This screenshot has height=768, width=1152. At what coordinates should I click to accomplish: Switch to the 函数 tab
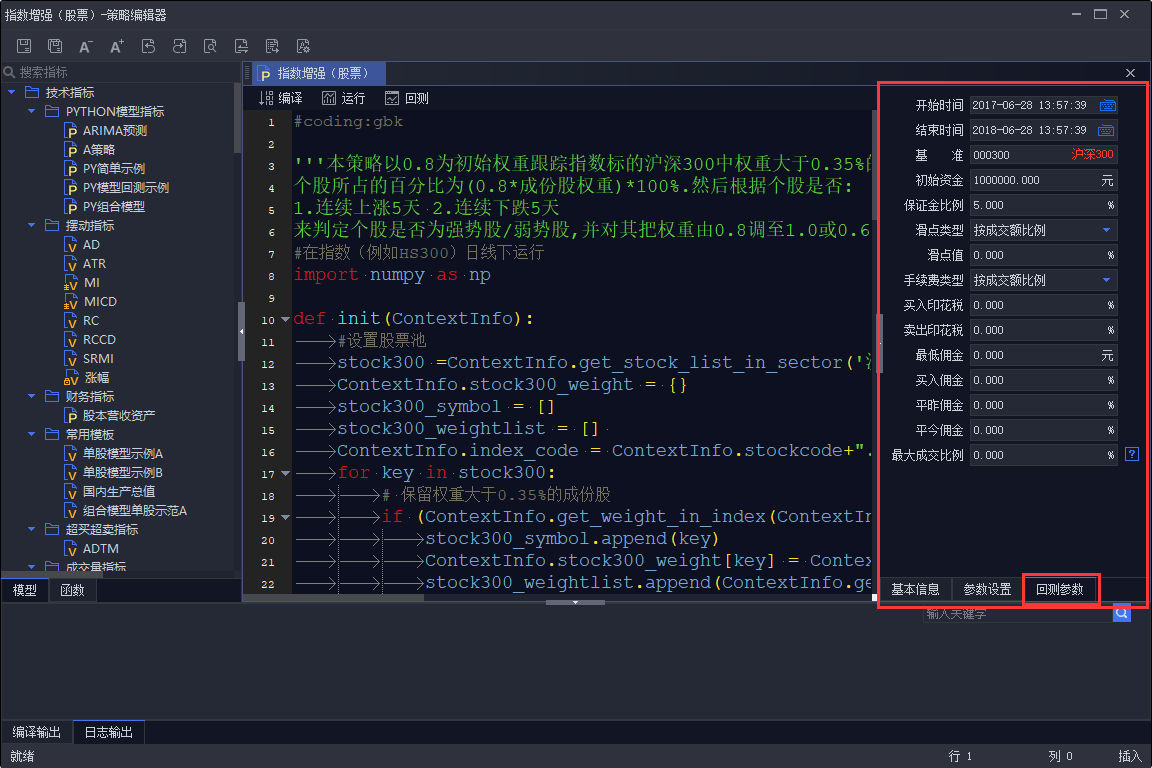72,590
